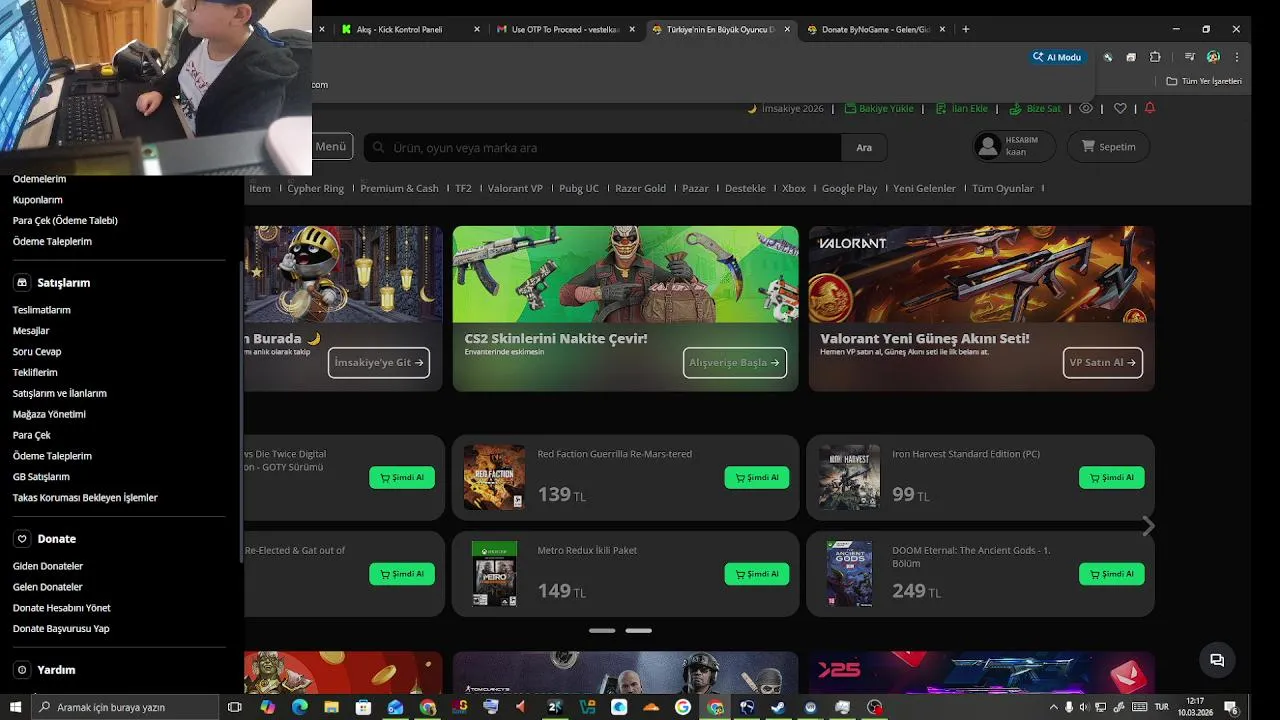Select the Google Play category
Screen dimensions: 1280x720
tap(849, 188)
